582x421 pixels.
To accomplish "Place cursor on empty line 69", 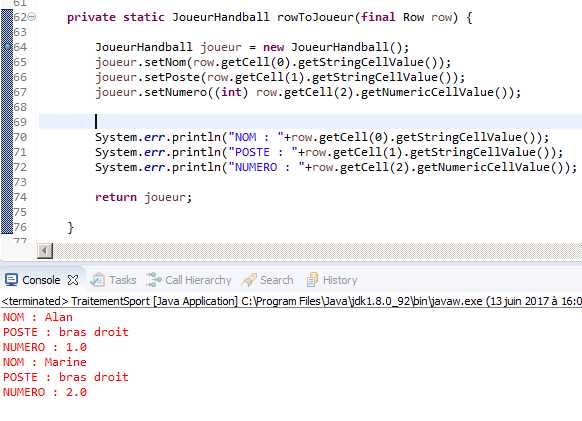I will coord(310,122).
